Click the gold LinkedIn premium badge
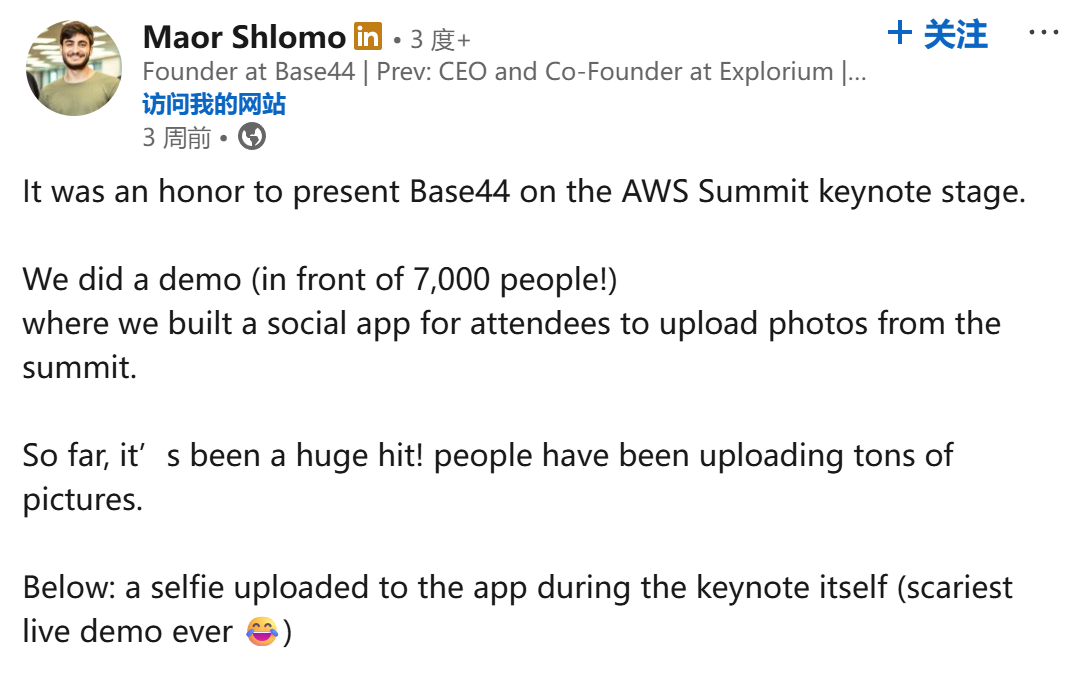Viewport: 1074px width, 674px height. 368,37
